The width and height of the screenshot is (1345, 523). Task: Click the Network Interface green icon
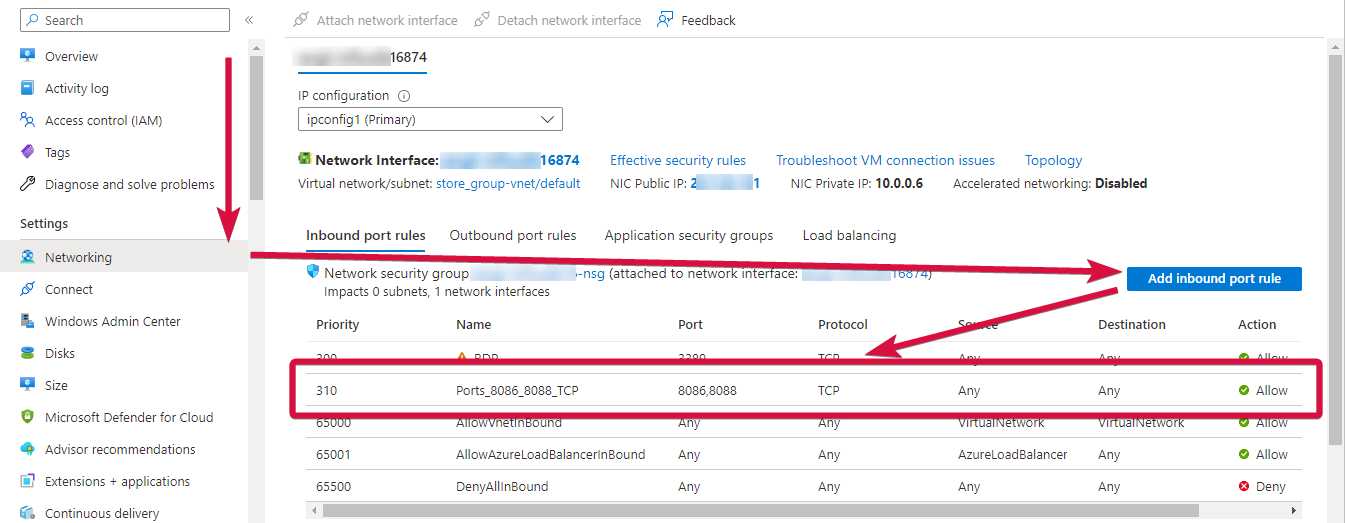pos(305,159)
